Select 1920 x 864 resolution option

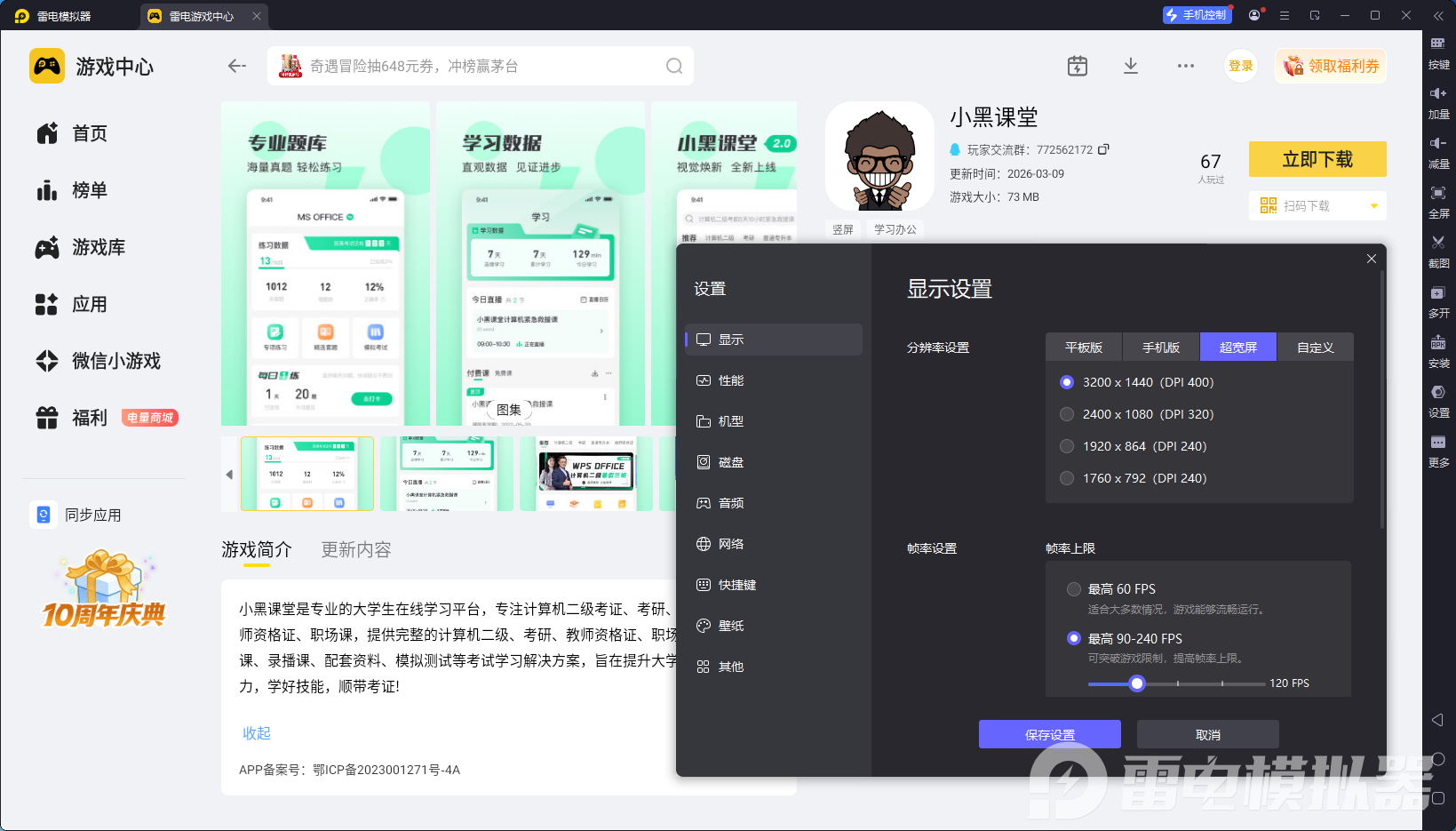click(1067, 446)
